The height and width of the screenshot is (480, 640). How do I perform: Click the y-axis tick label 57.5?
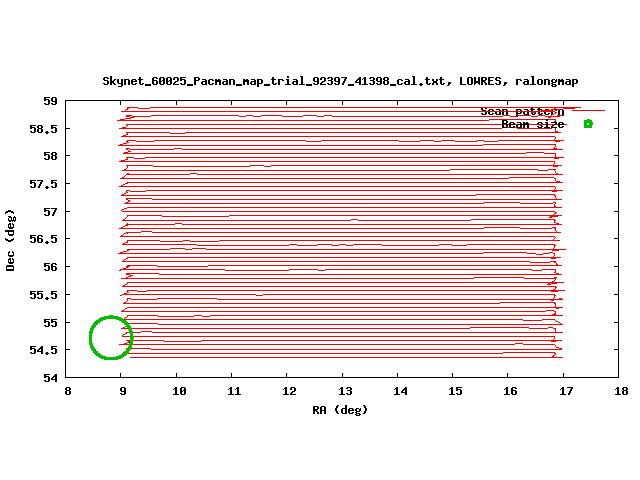tap(44, 184)
